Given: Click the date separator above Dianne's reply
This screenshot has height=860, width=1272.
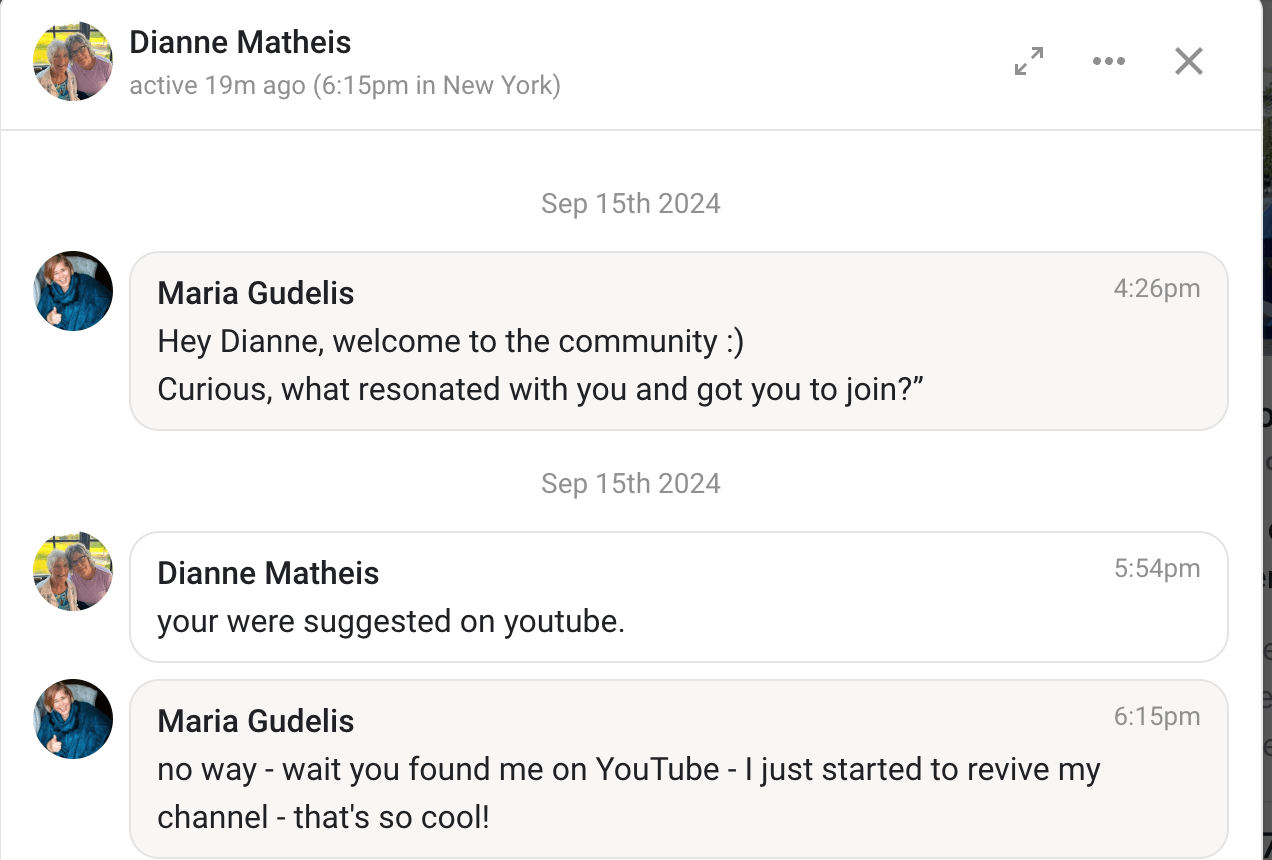Looking at the screenshot, I should 630,484.
